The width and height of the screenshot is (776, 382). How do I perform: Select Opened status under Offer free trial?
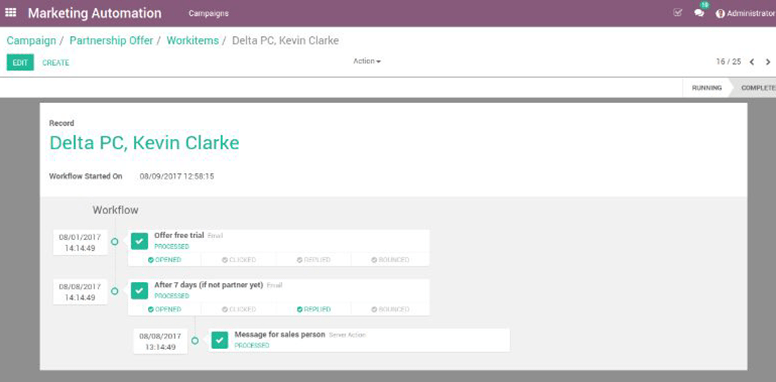click(x=165, y=260)
